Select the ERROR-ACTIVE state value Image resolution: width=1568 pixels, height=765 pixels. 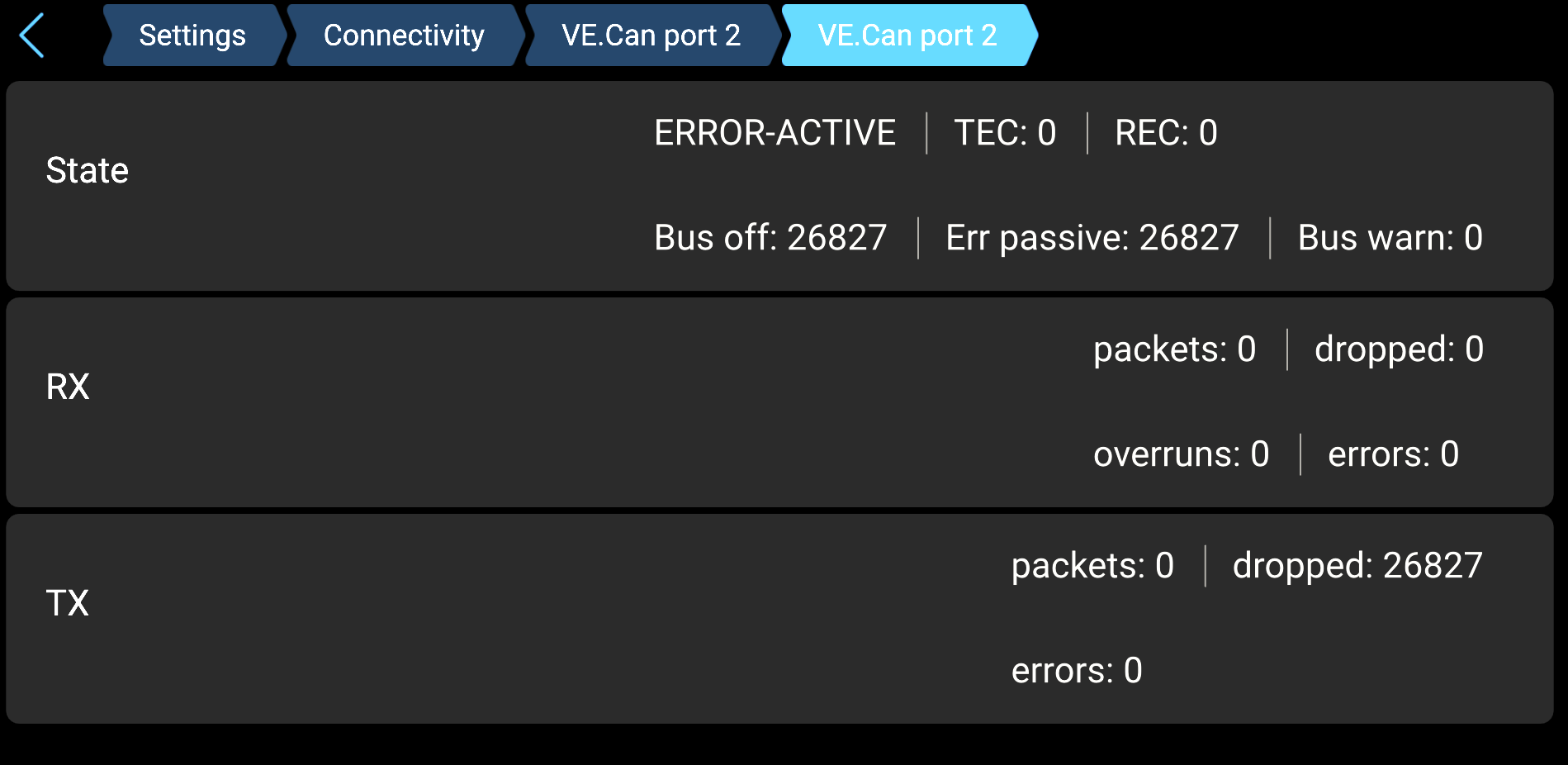click(775, 133)
